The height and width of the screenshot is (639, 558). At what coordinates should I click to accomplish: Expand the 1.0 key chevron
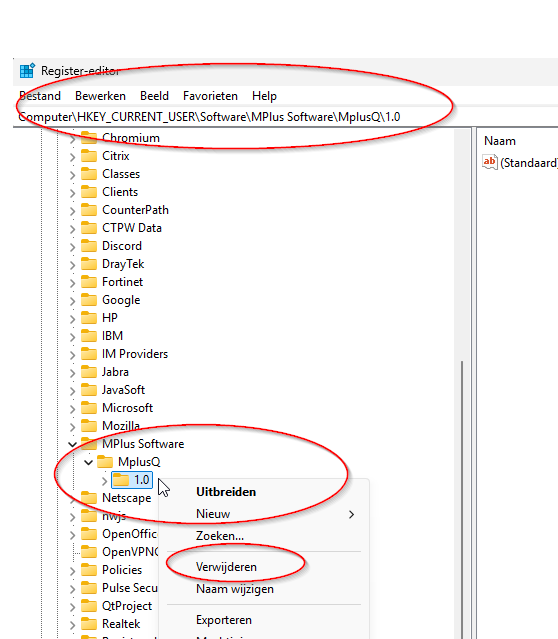[104, 481]
